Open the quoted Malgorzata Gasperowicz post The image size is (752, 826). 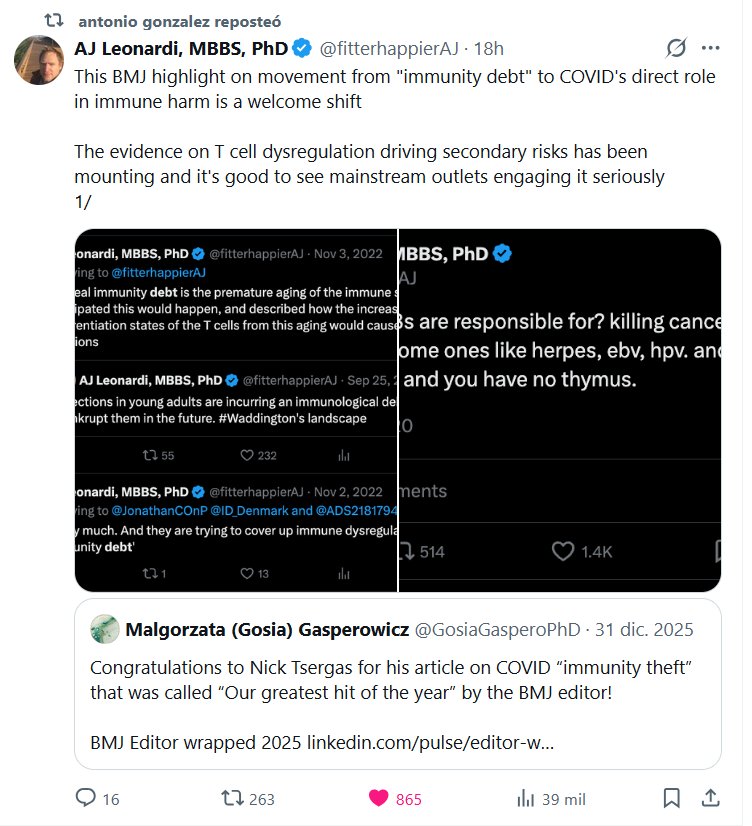[398, 690]
